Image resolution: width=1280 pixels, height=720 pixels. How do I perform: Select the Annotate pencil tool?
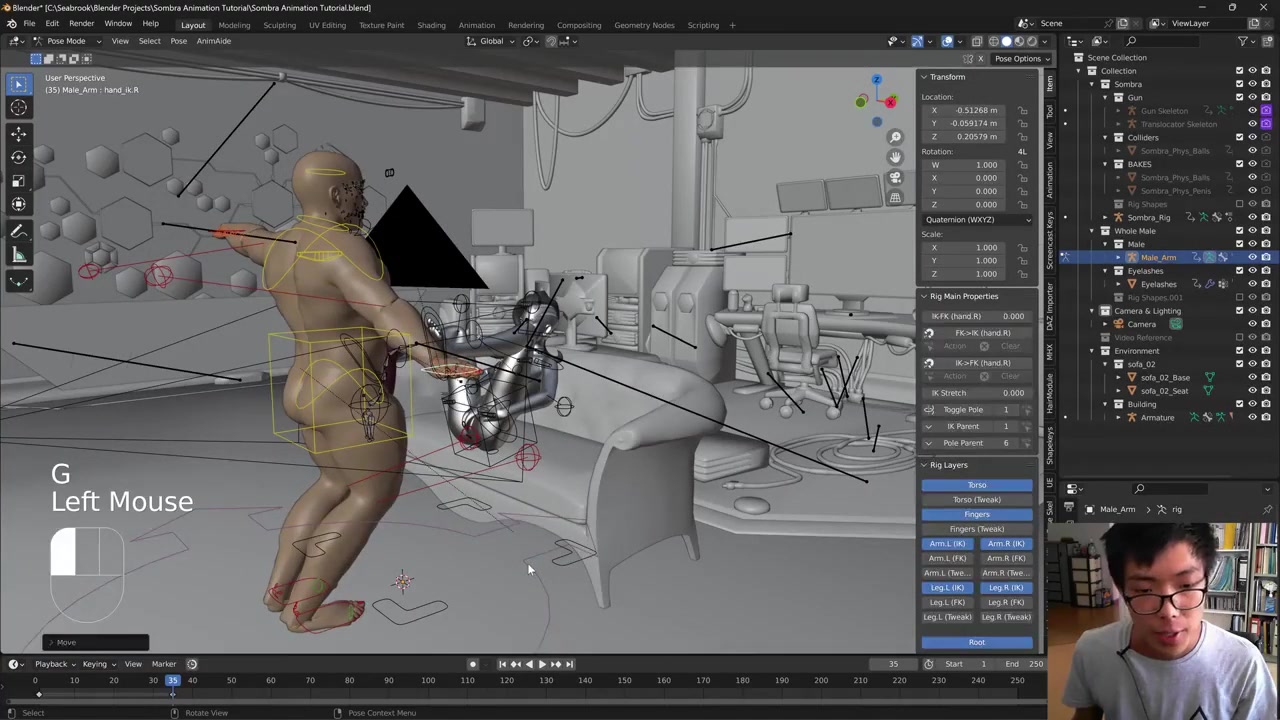point(19,231)
